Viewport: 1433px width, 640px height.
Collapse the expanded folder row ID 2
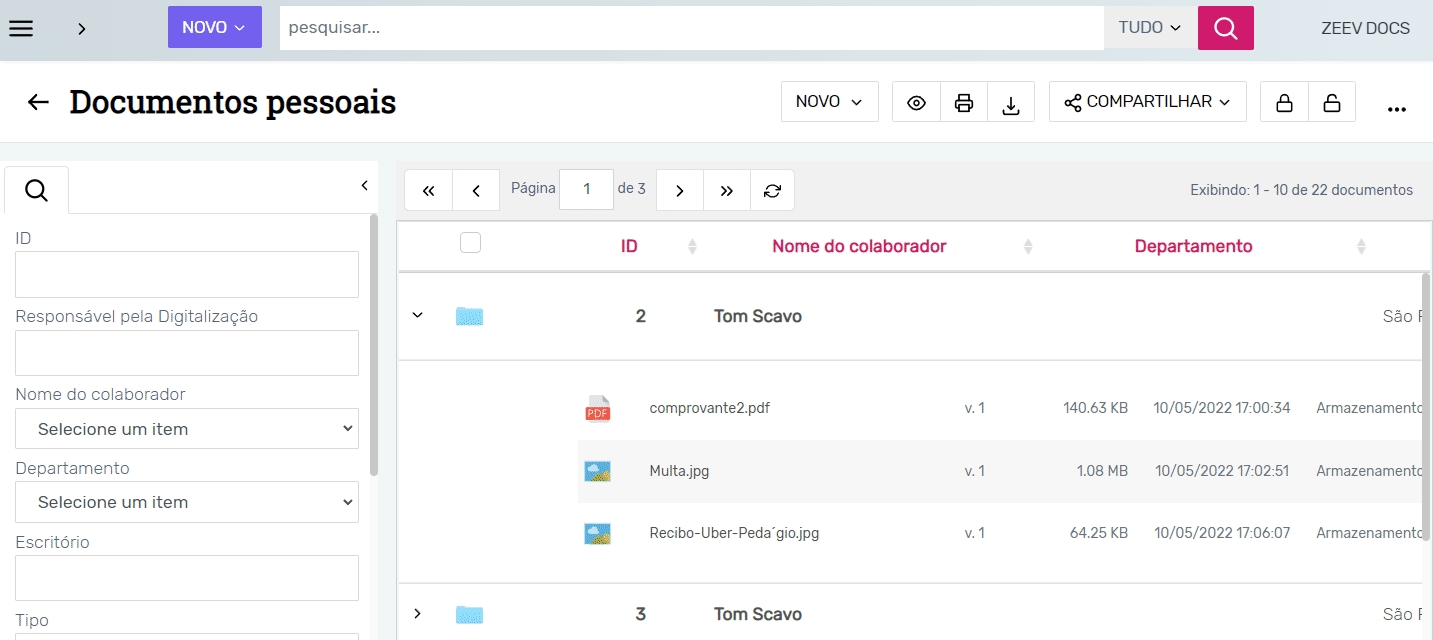418,316
